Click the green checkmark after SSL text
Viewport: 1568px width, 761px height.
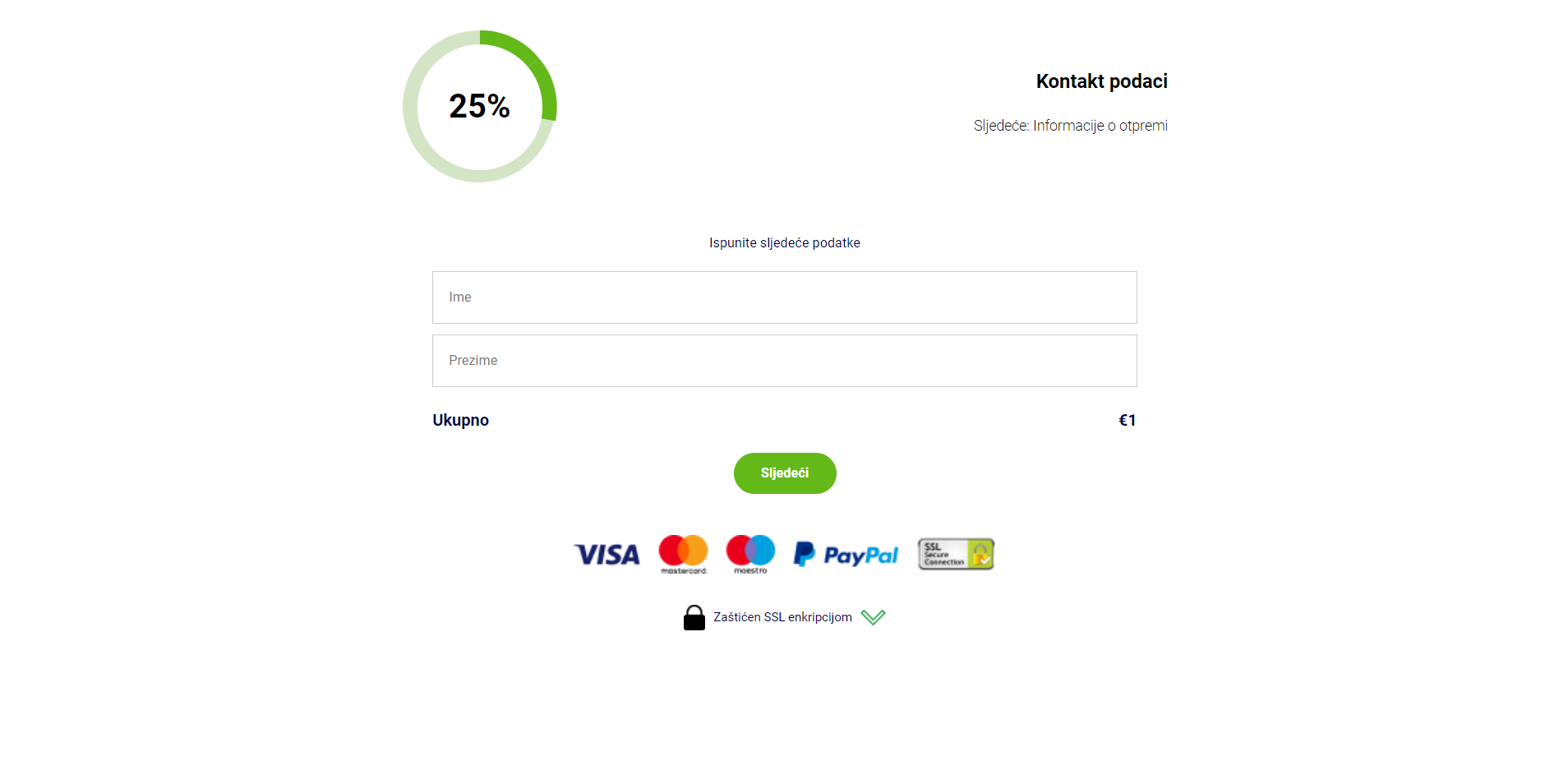873,617
